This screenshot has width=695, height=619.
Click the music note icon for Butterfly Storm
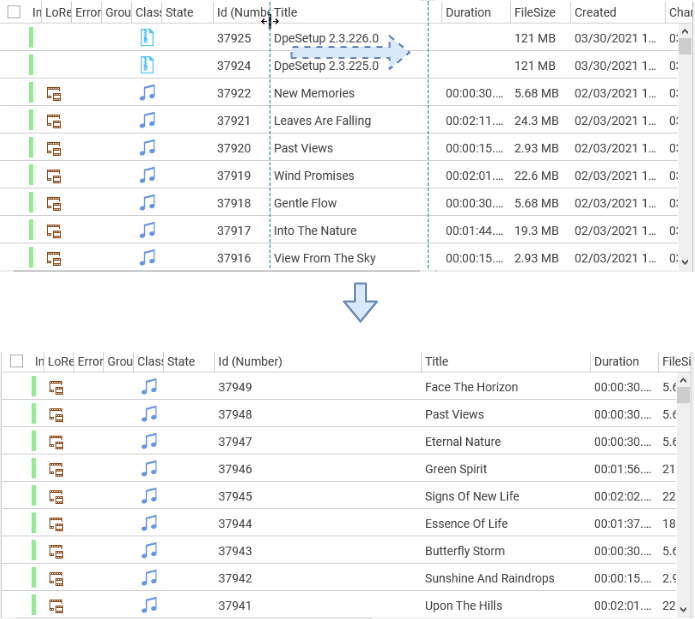point(149,550)
